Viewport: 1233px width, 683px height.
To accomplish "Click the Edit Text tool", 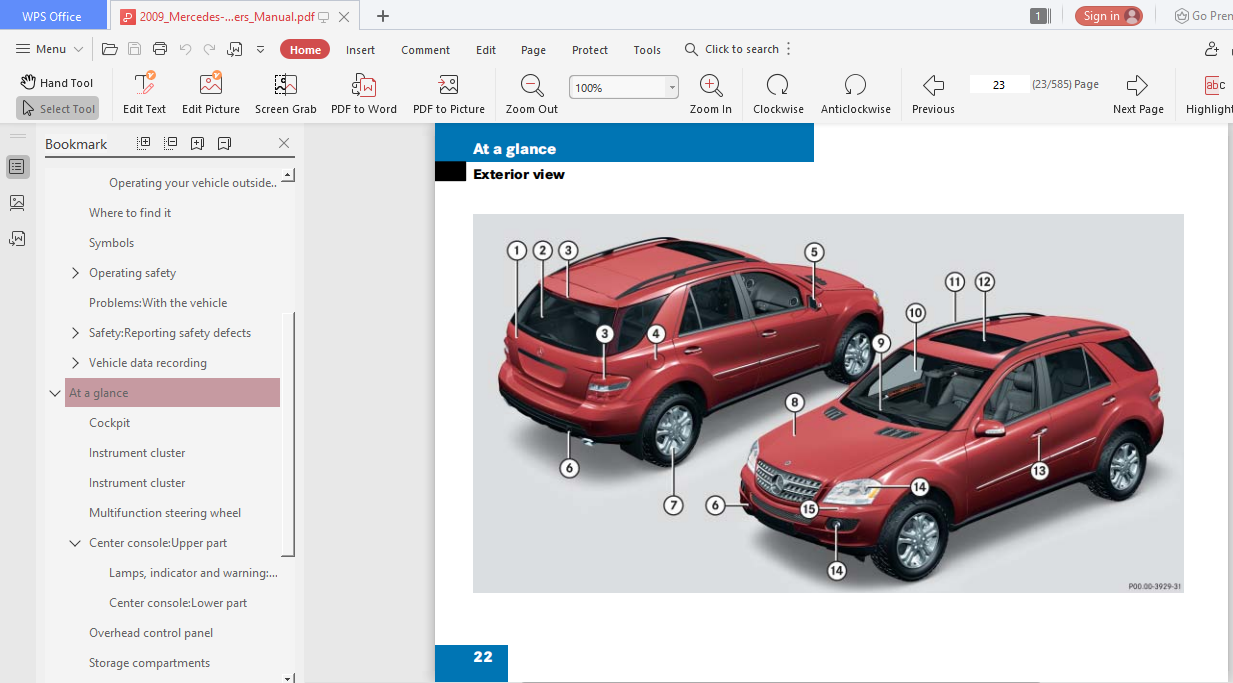I will [x=144, y=93].
